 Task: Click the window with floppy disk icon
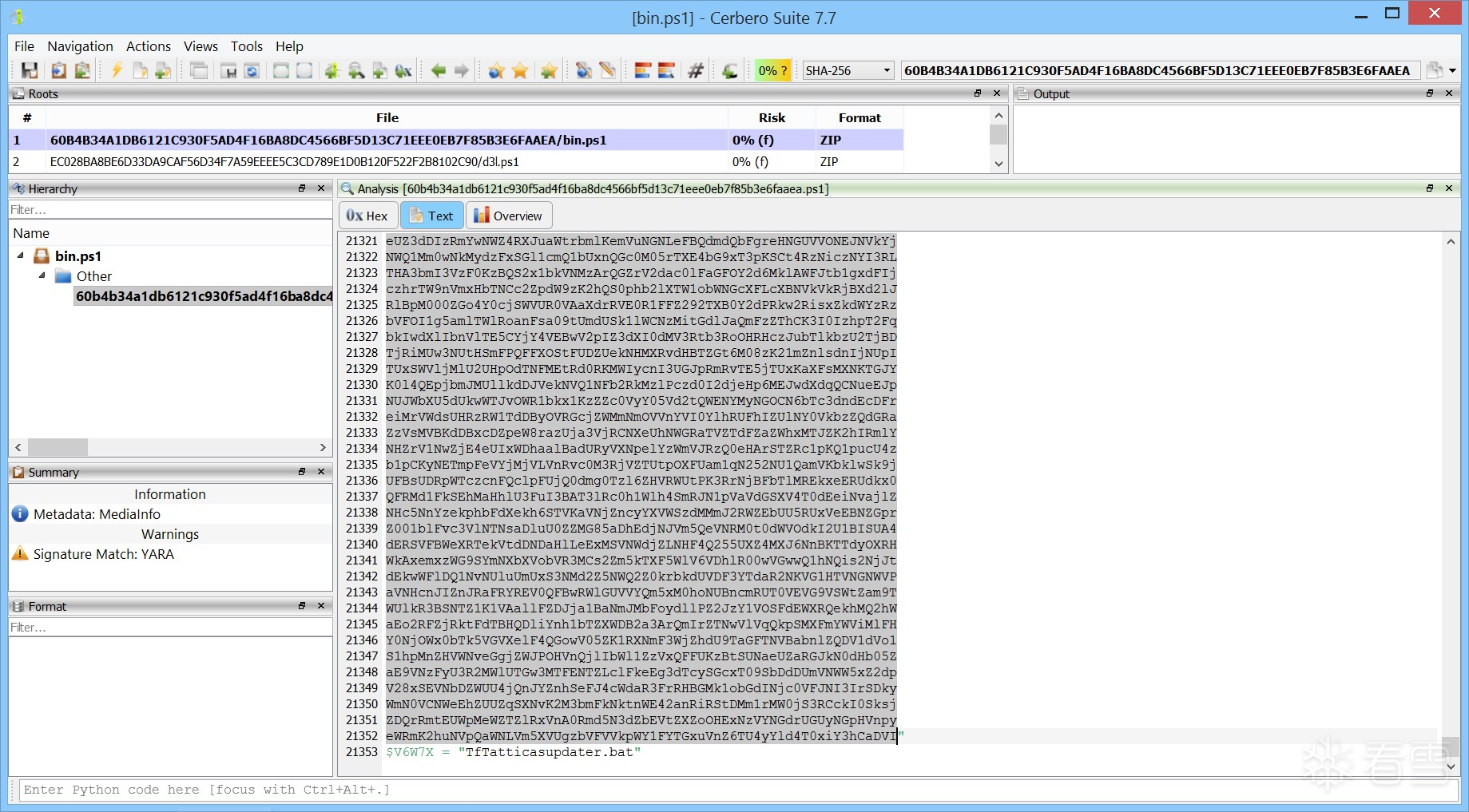pos(228,70)
